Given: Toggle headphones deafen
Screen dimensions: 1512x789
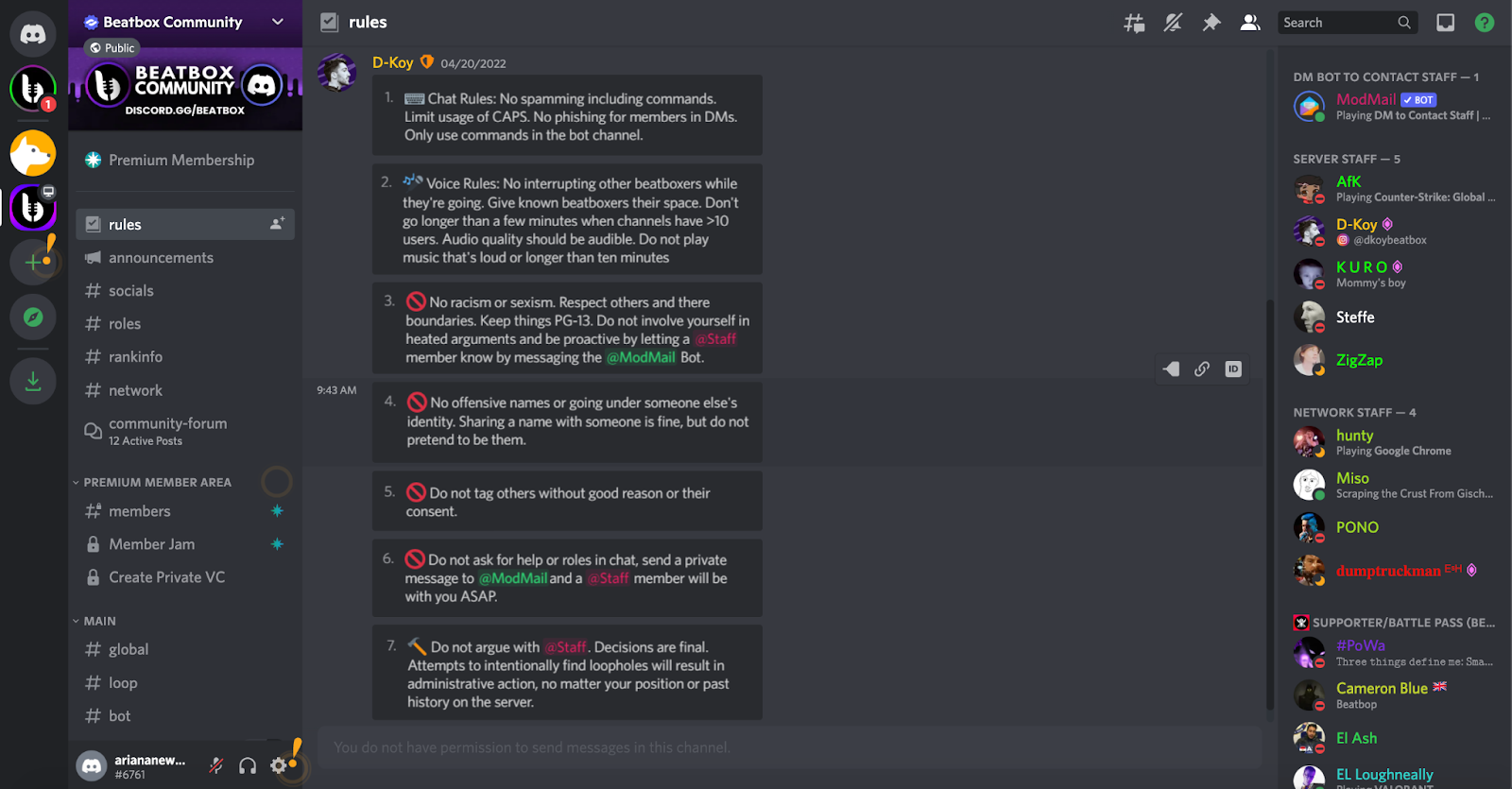Looking at the screenshot, I should [248, 765].
